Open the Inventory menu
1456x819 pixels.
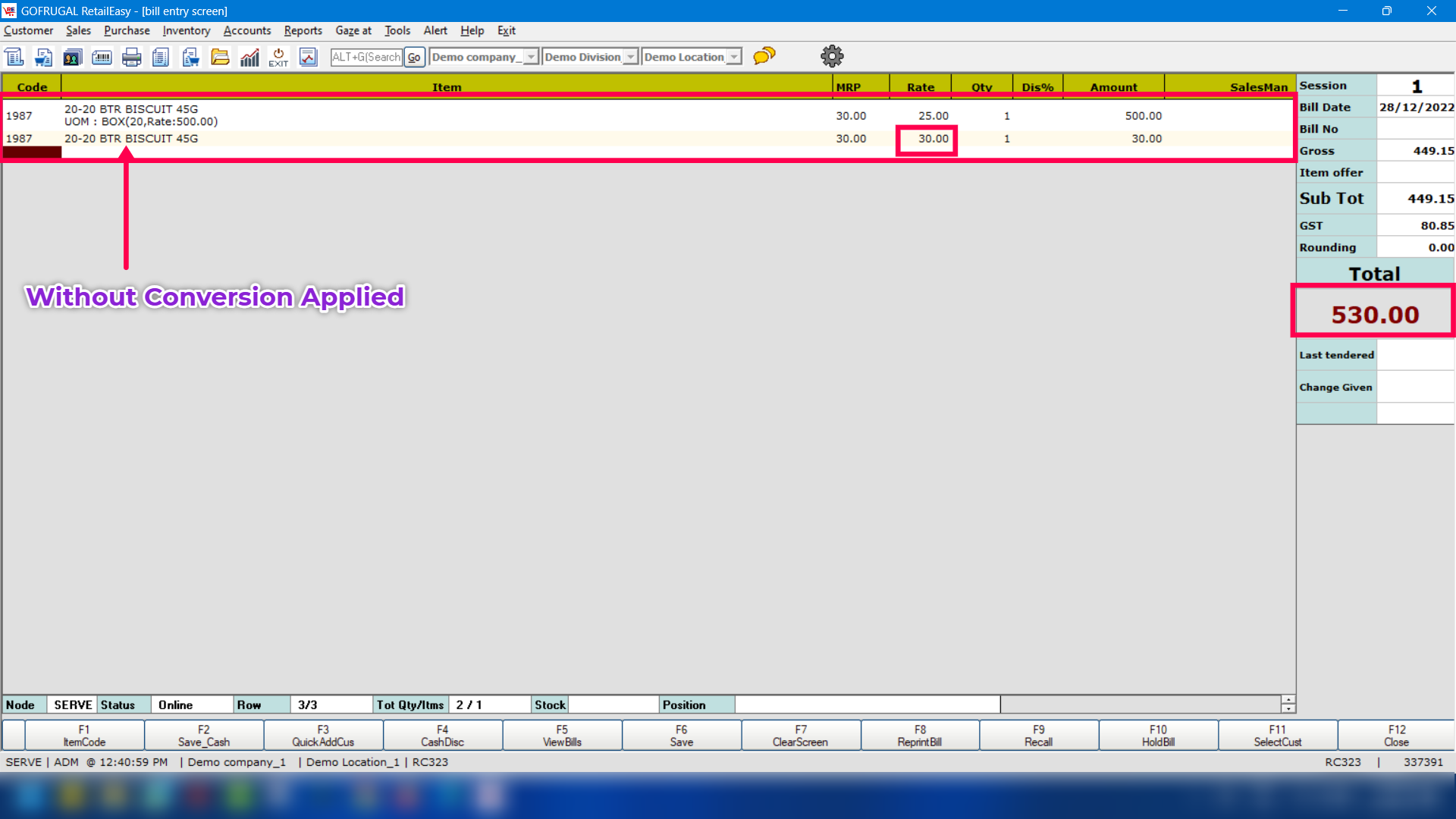point(186,30)
